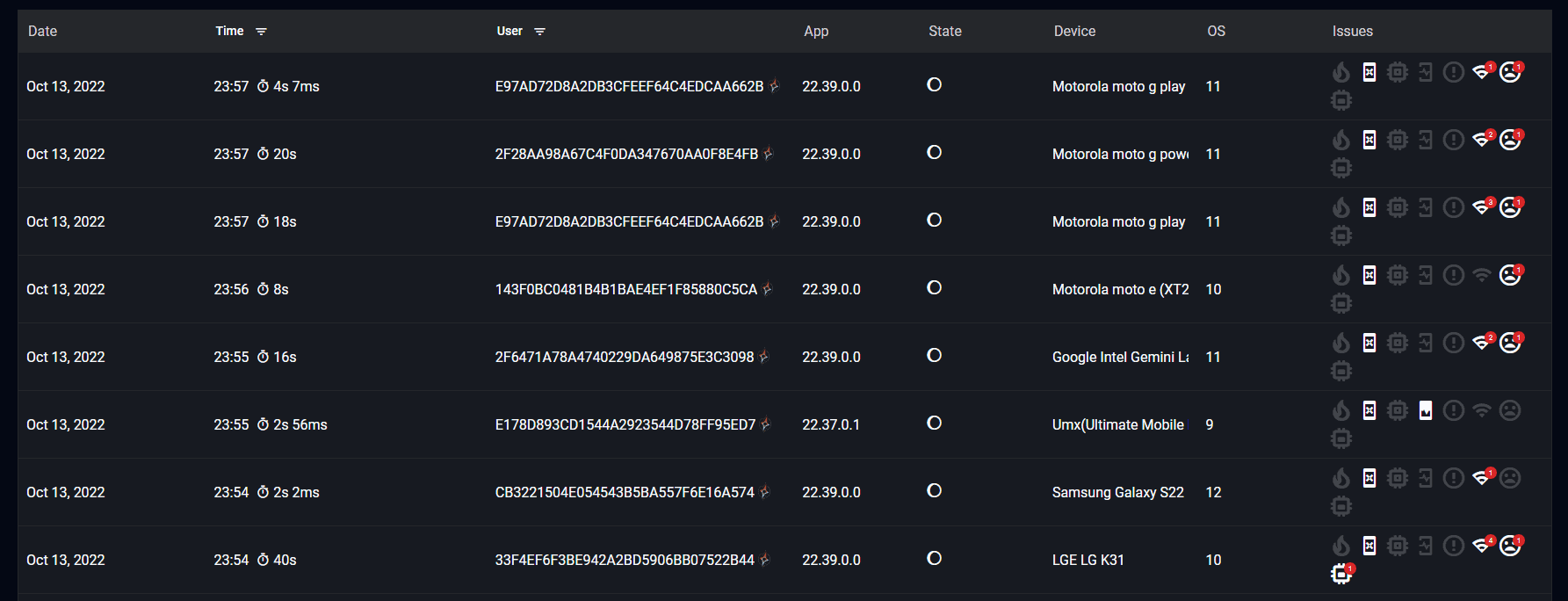The height and width of the screenshot is (601, 1568).
Task: Sort by the Date column header
Action: [x=42, y=32]
